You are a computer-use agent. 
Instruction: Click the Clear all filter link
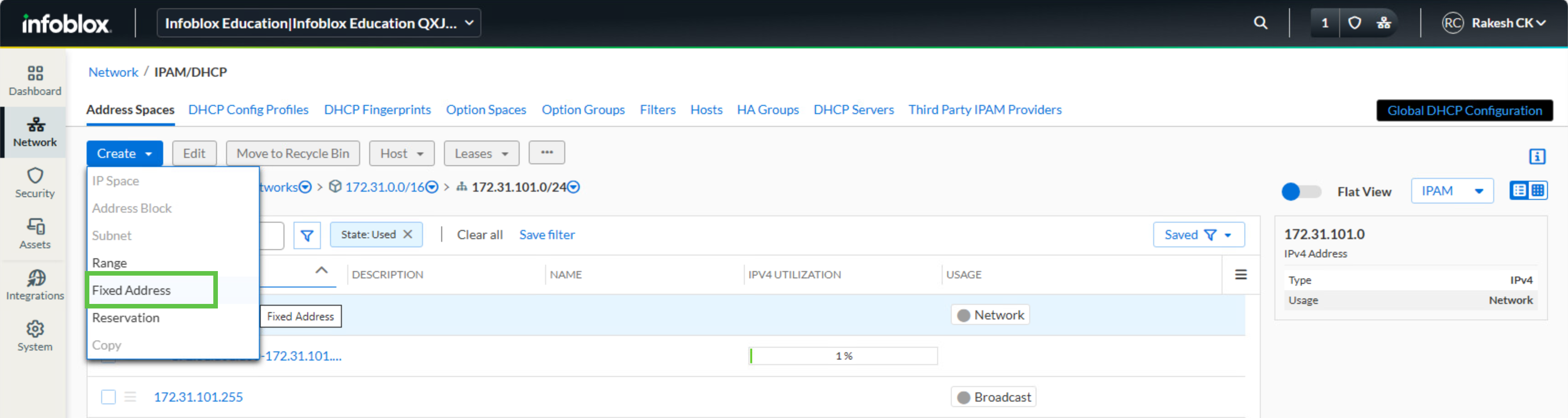480,235
